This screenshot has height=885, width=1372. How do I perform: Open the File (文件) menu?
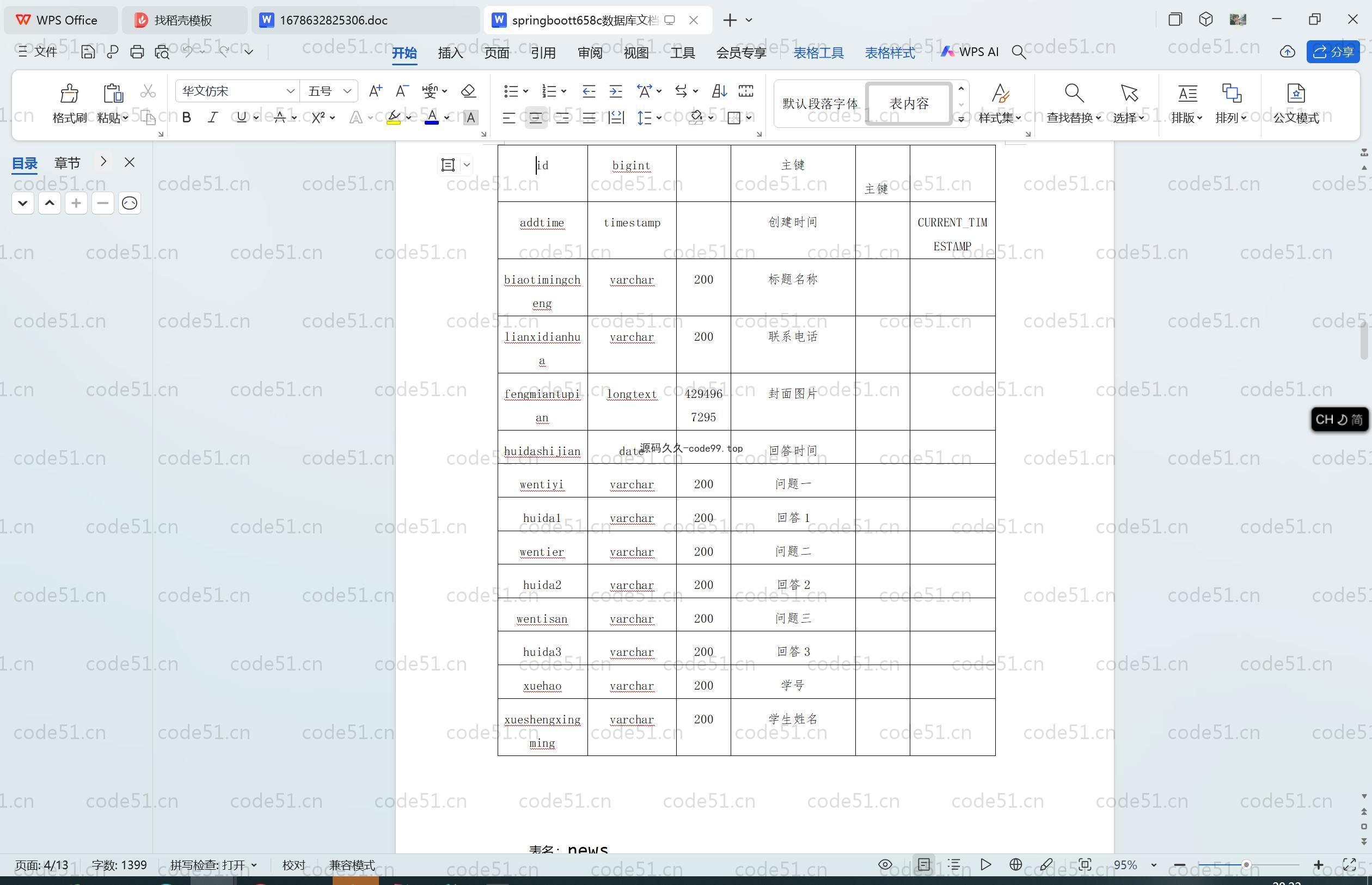tap(38, 52)
